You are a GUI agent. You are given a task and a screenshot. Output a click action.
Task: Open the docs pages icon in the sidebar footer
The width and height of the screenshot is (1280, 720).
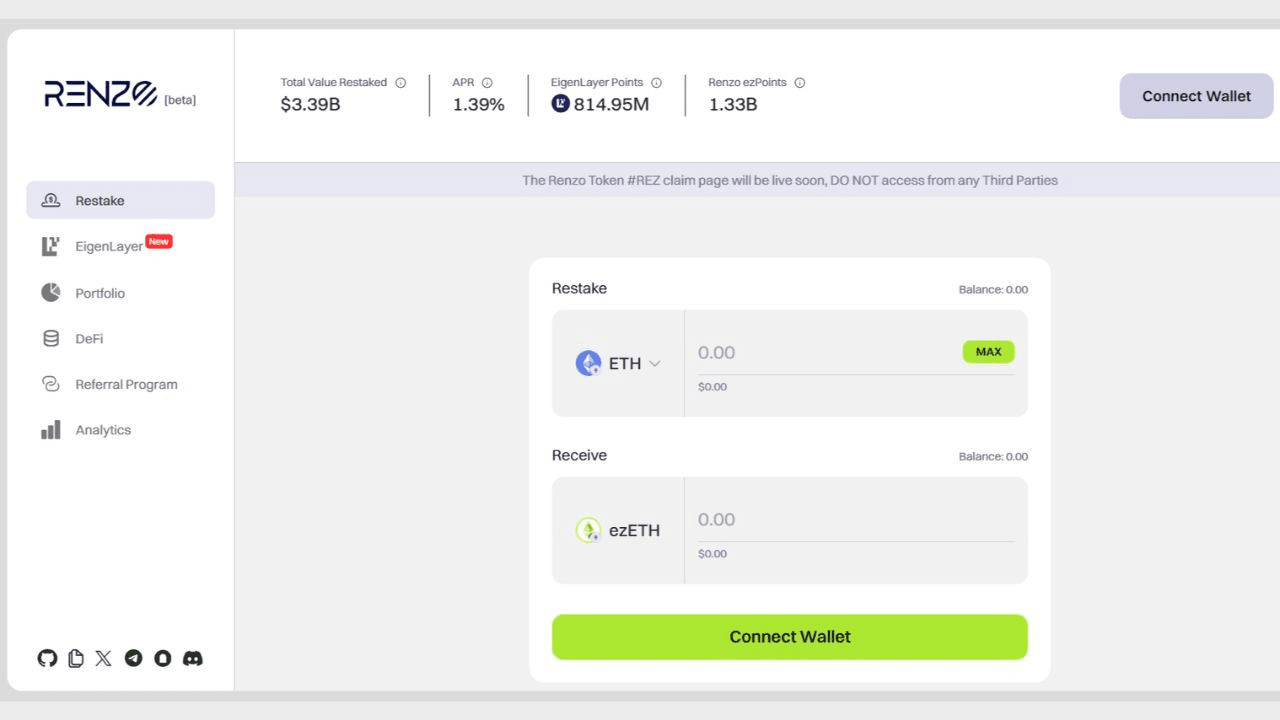[76, 658]
